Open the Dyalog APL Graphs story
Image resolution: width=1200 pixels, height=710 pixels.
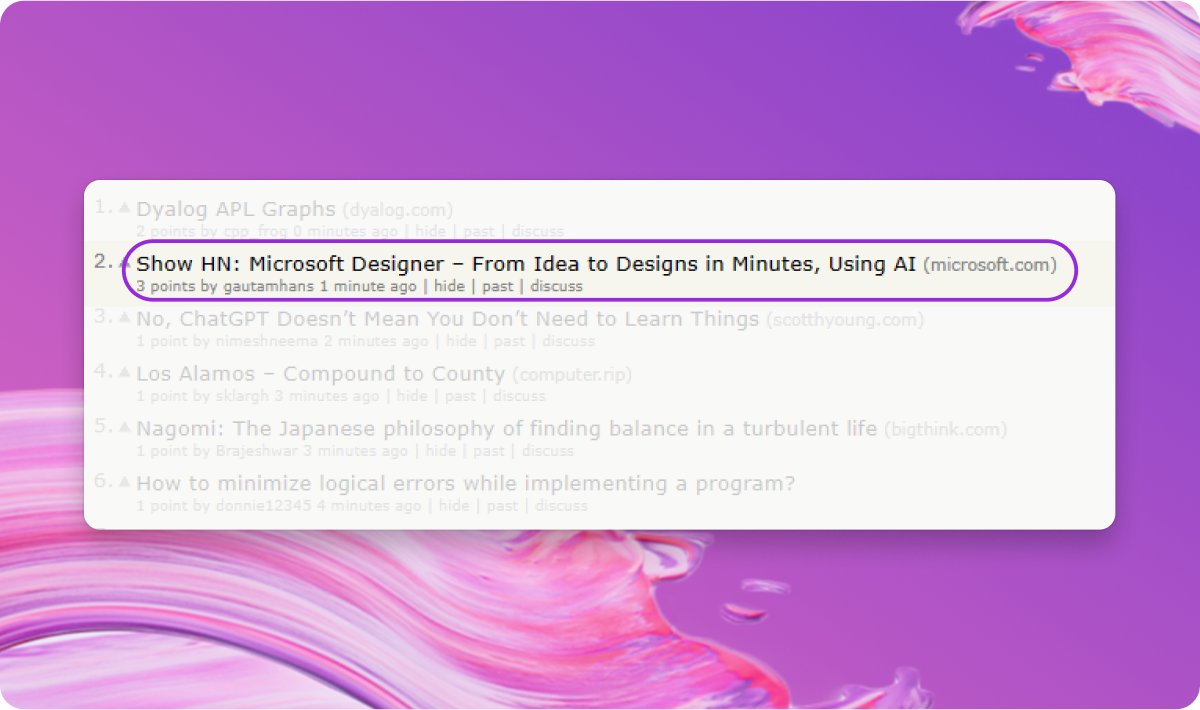point(236,210)
